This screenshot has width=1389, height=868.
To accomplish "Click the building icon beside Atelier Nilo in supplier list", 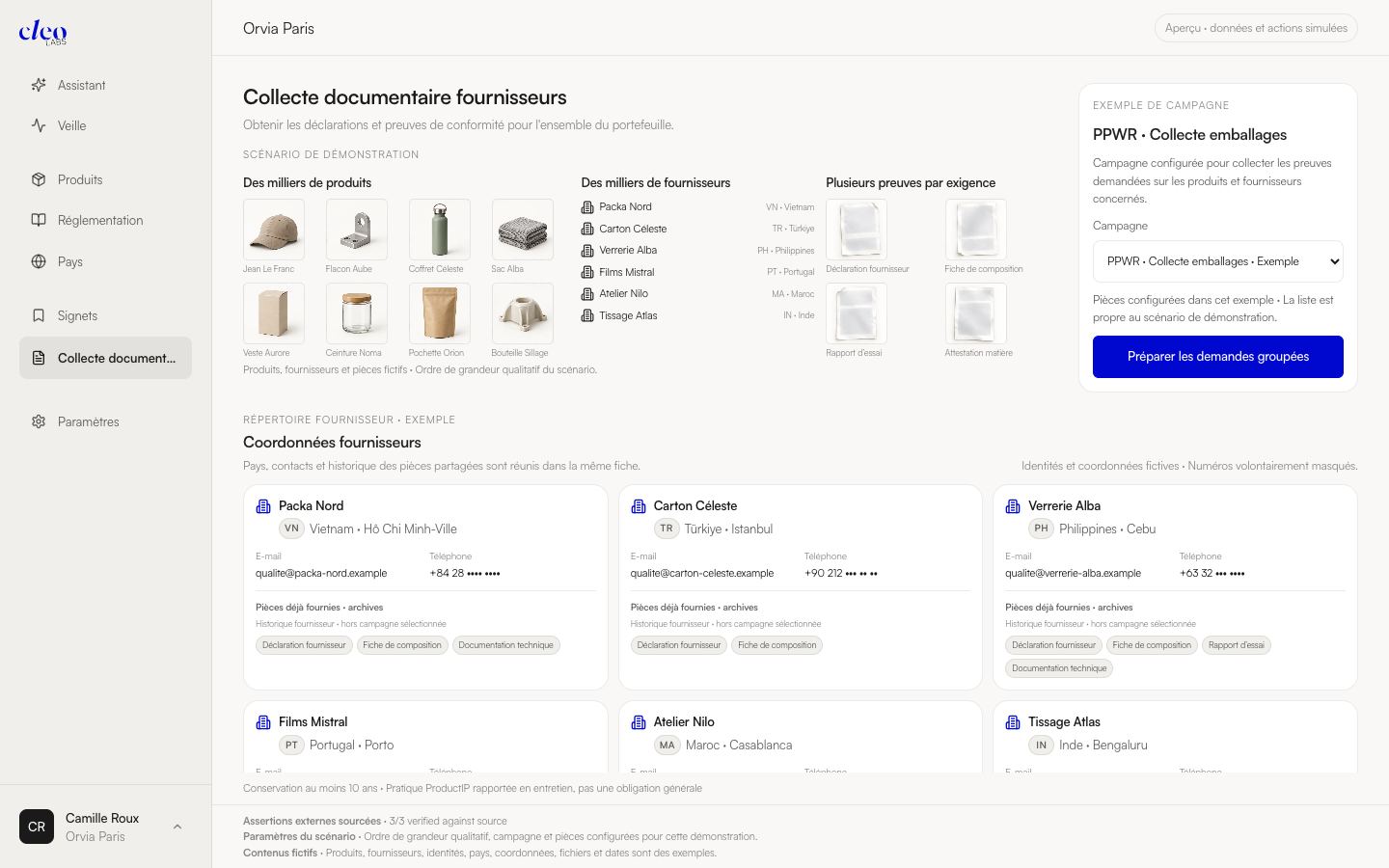I will (587, 294).
